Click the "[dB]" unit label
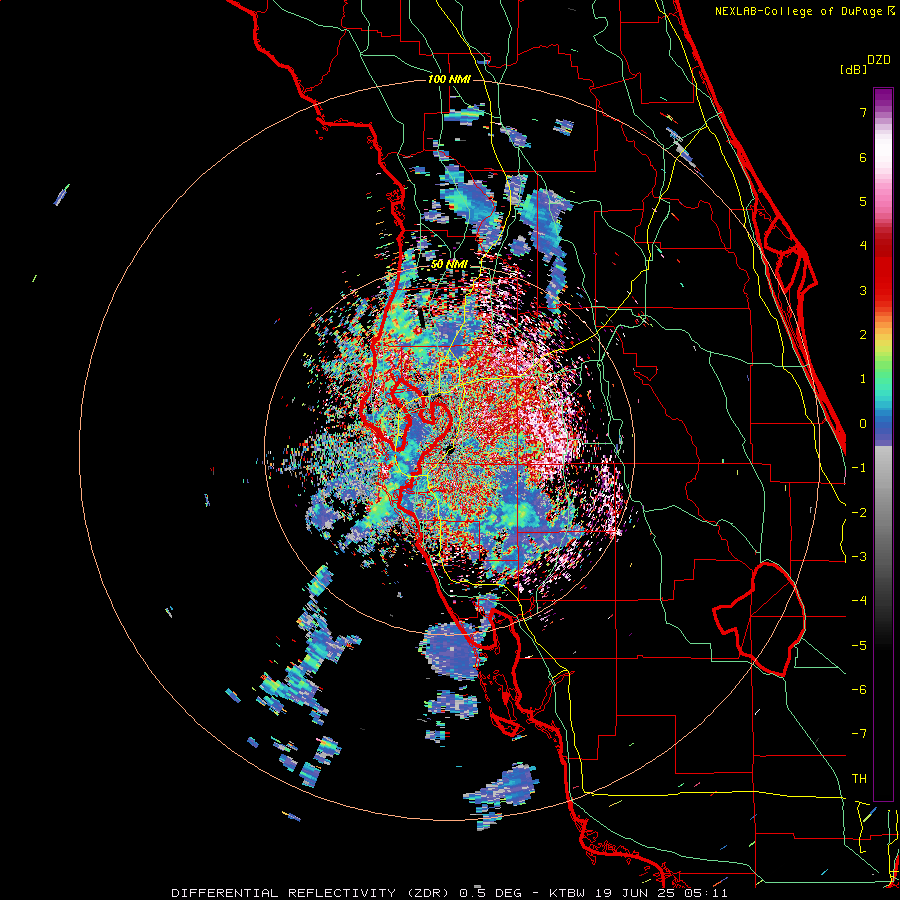The height and width of the screenshot is (900, 900). pos(854,69)
